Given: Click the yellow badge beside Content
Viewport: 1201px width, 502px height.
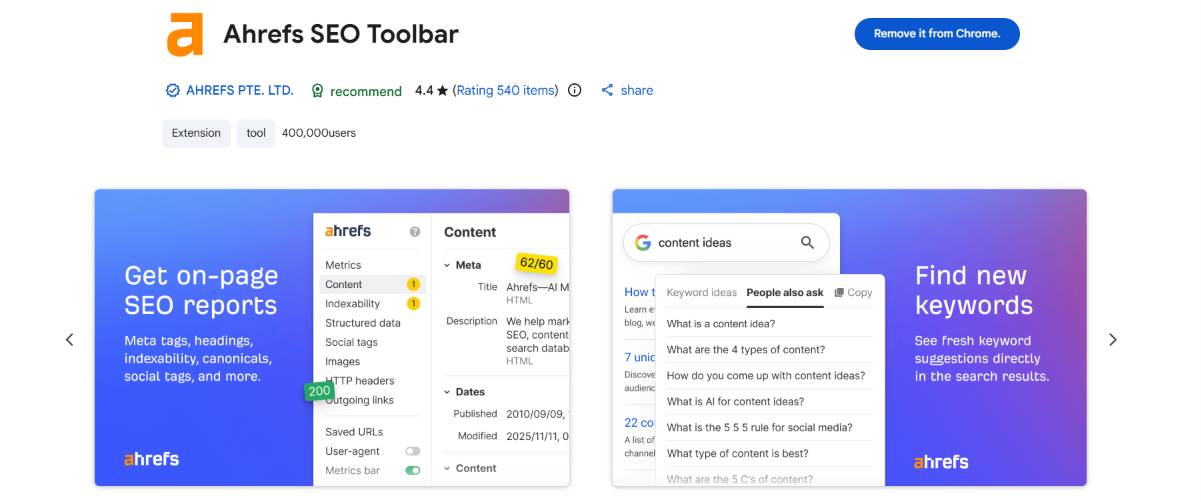Looking at the screenshot, I should click(x=413, y=285).
